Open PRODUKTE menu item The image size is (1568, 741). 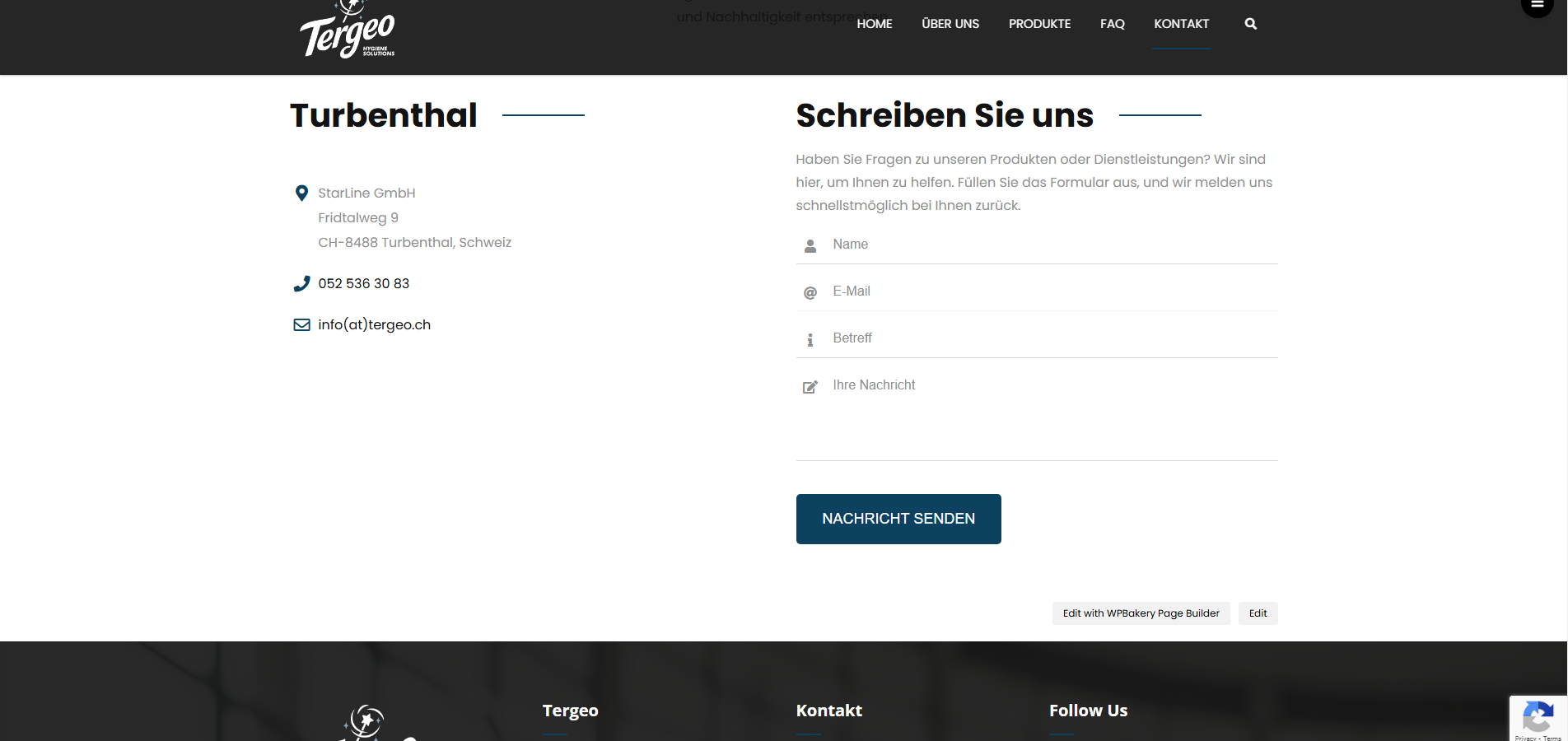[x=1039, y=24]
